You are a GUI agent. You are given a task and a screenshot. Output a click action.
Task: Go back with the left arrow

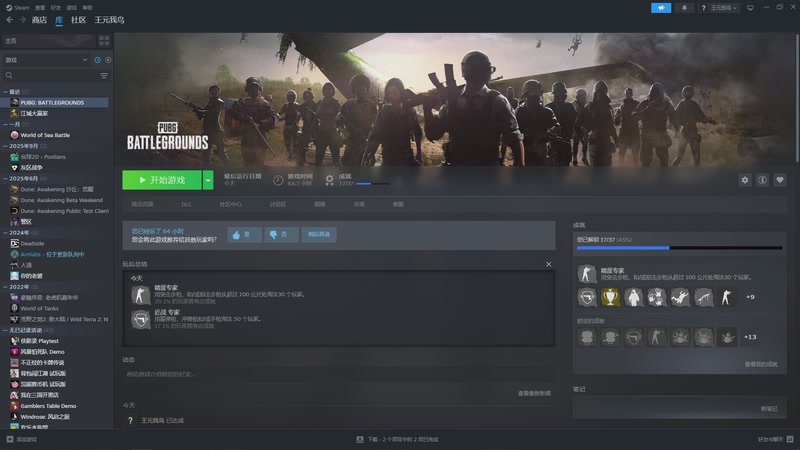coord(10,20)
